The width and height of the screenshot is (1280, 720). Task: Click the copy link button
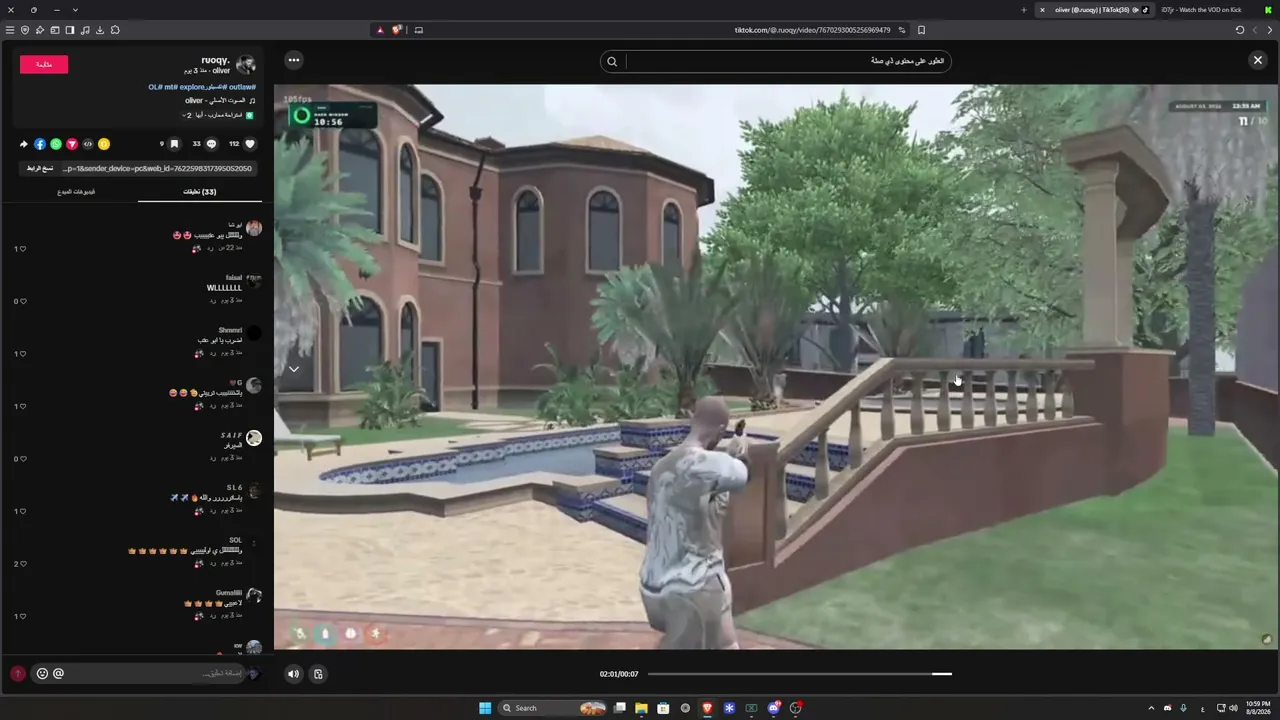coord(40,168)
